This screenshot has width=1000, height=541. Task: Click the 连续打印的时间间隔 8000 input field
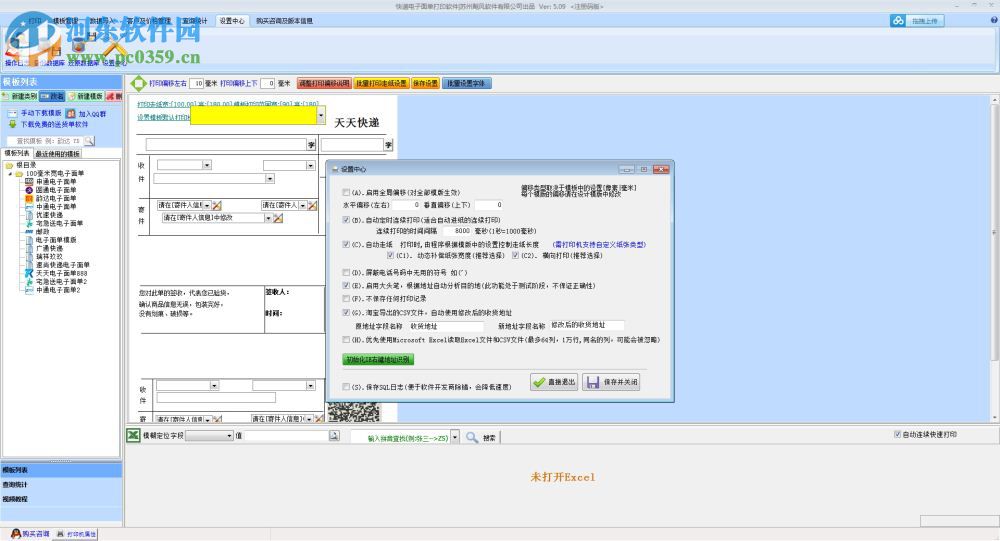coord(455,231)
